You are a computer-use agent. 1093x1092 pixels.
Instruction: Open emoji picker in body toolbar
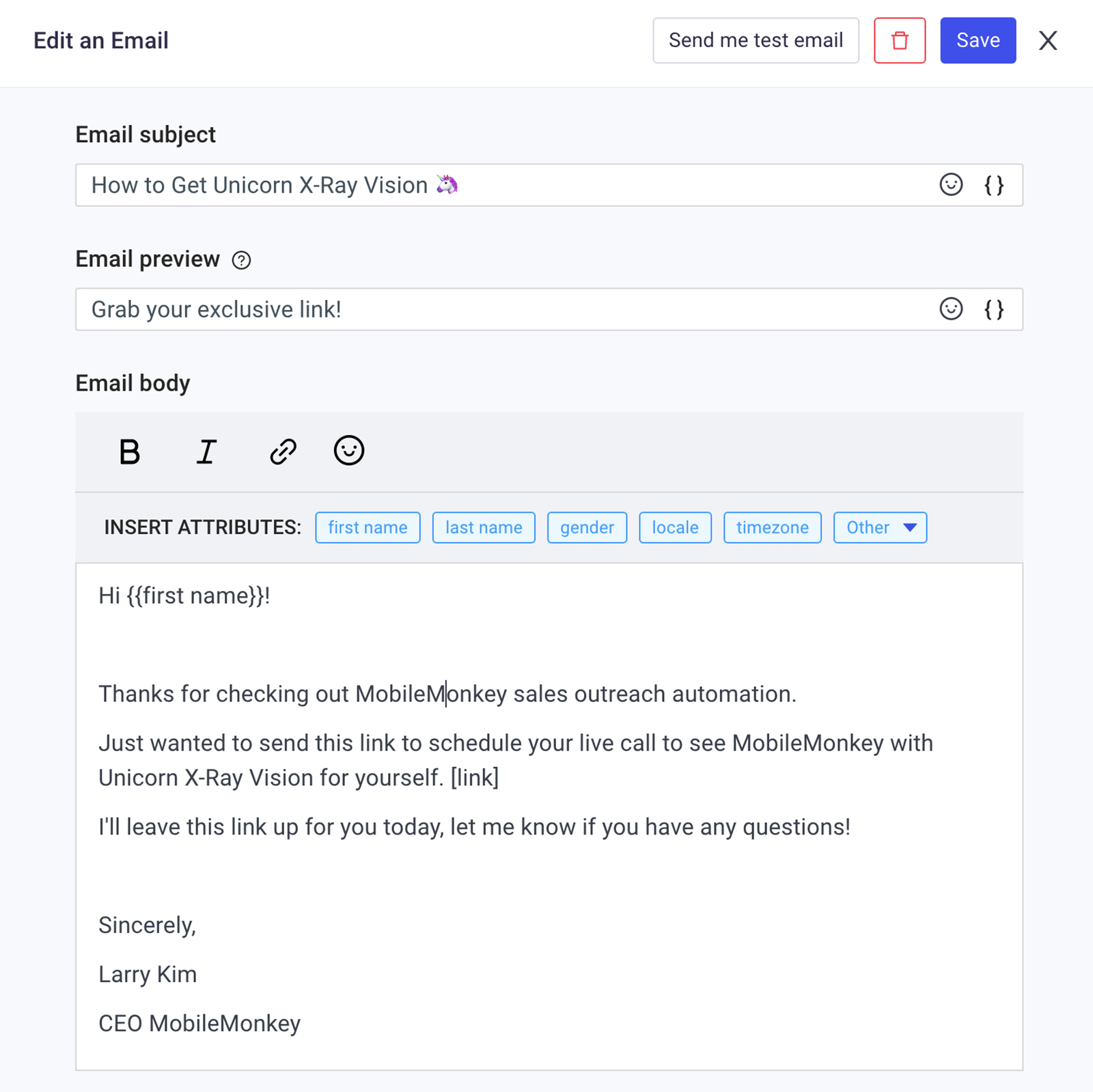(x=348, y=451)
